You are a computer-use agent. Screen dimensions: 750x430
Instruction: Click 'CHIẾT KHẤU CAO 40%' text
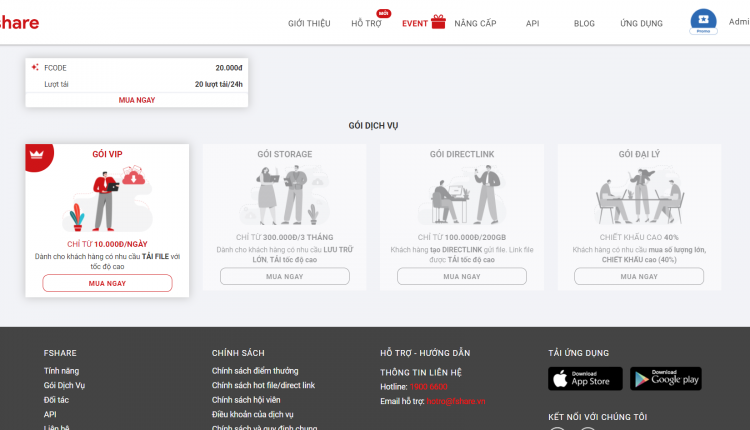639,237
